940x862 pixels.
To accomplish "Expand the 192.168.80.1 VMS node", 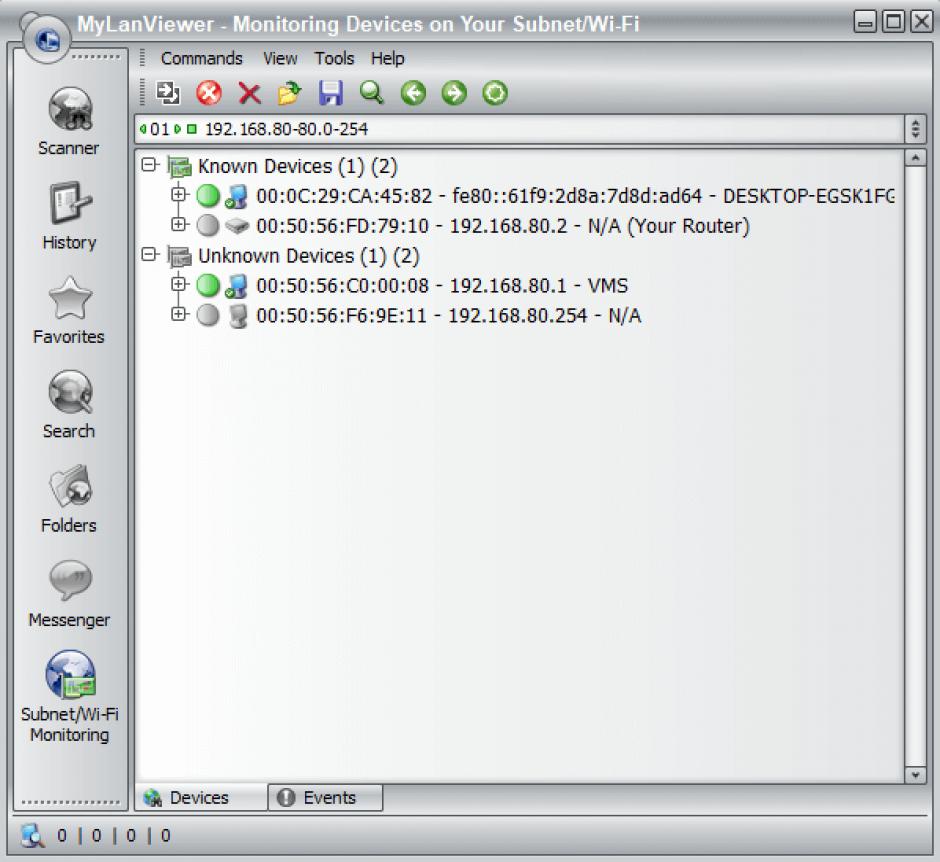I will point(178,284).
